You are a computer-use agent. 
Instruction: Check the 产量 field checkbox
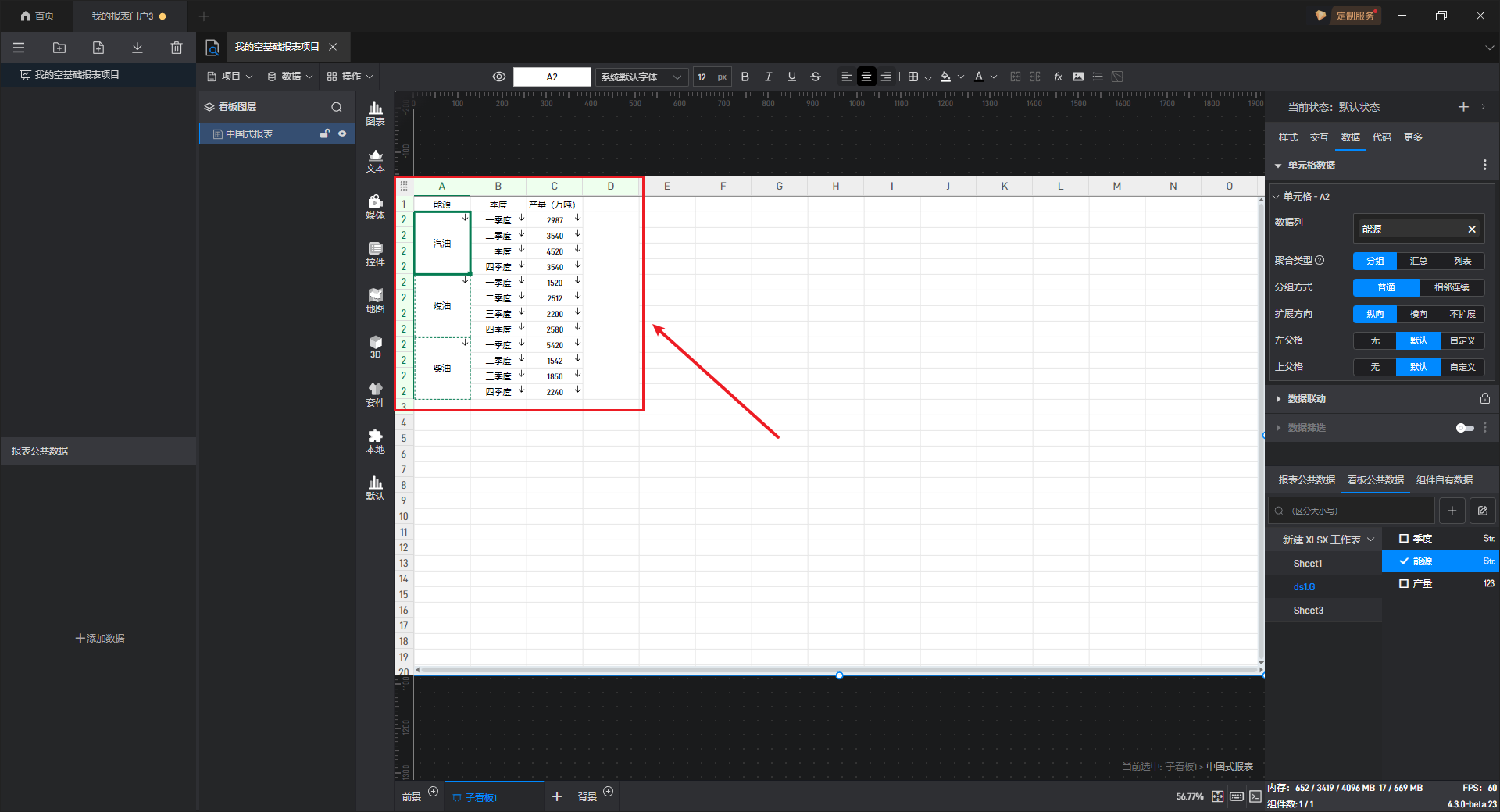point(1404,584)
